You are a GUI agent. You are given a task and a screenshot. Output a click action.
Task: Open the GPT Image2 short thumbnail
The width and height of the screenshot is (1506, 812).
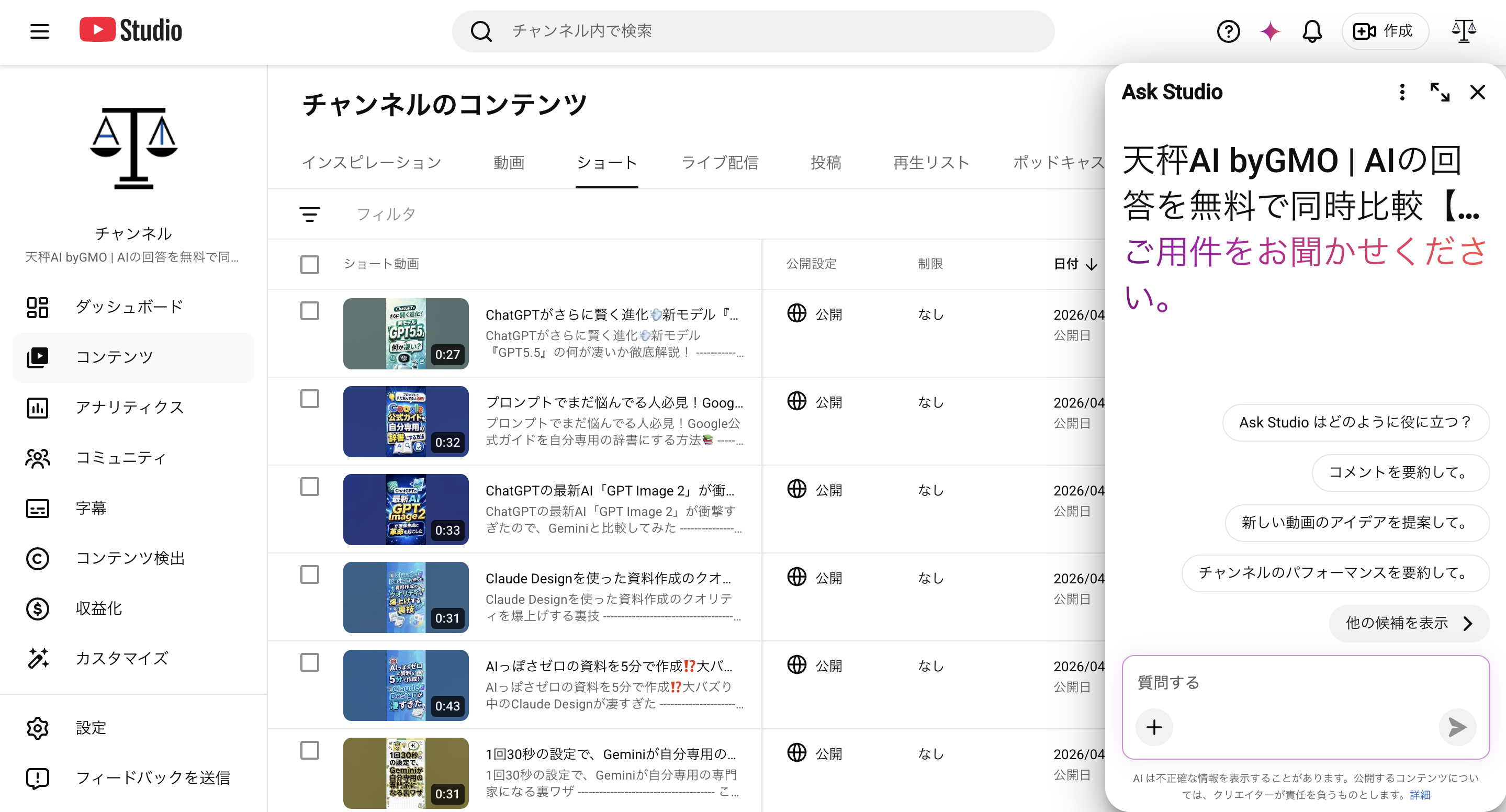click(406, 510)
